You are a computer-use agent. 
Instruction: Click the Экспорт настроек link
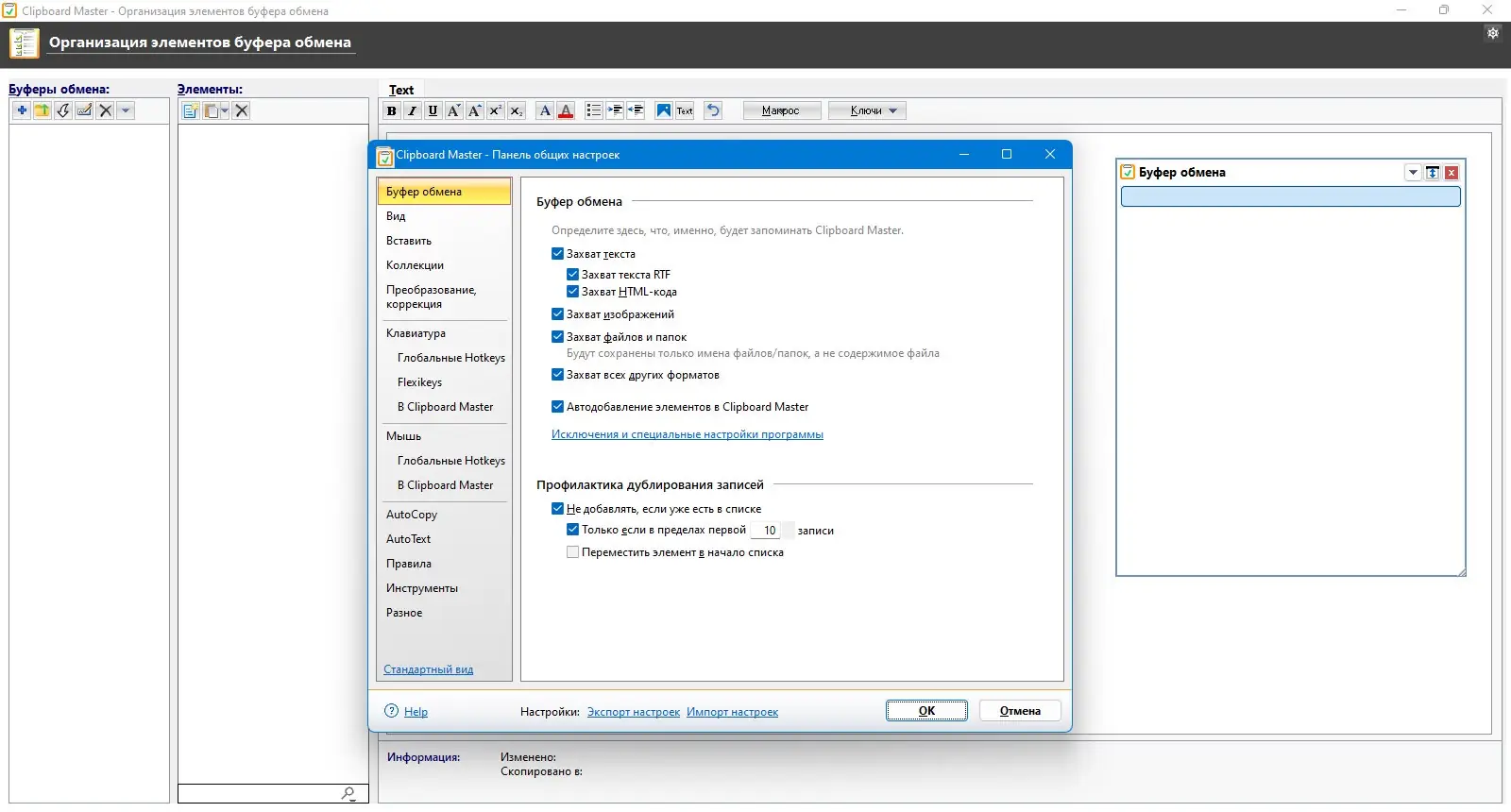point(634,712)
